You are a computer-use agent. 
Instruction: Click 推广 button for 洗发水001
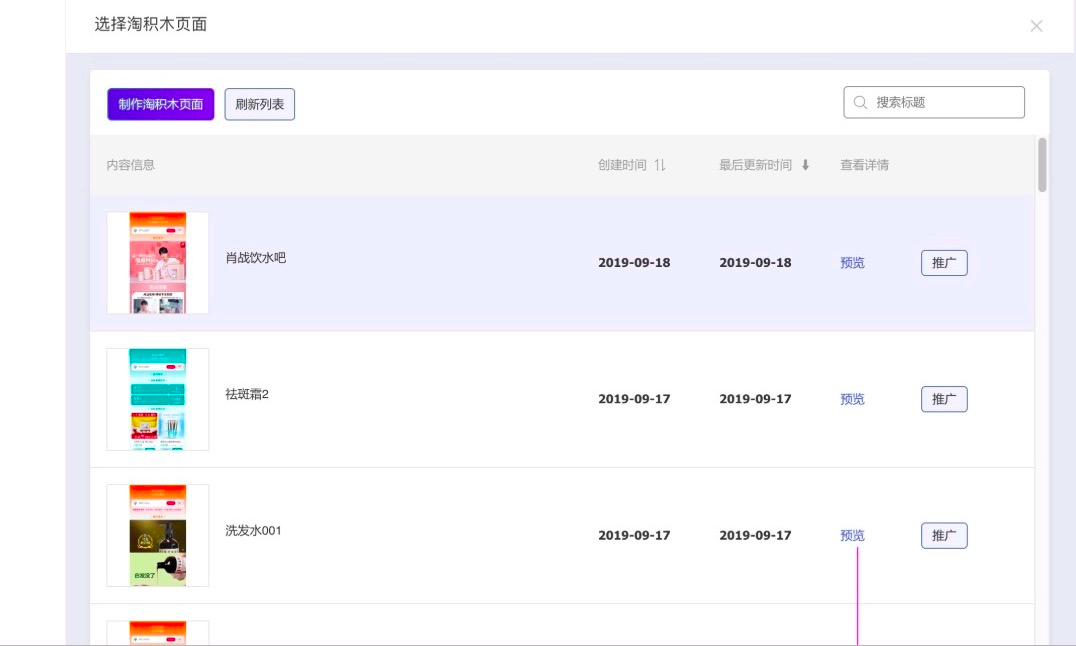[x=944, y=535]
